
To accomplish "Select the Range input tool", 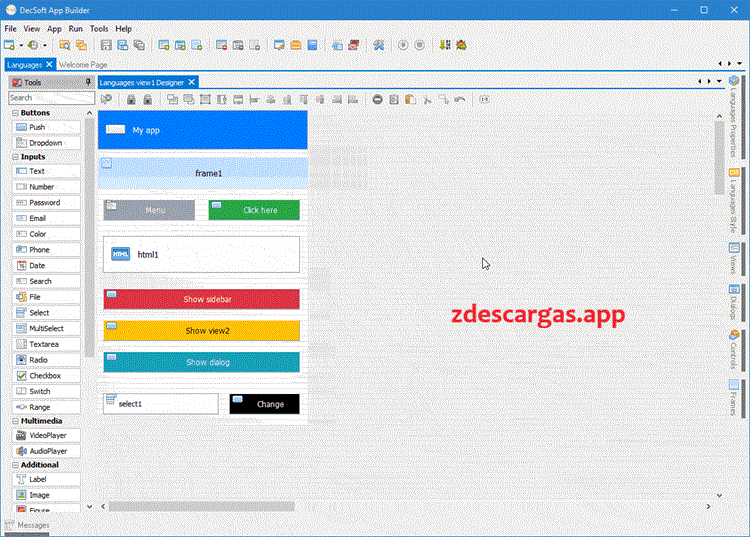I will [46, 407].
